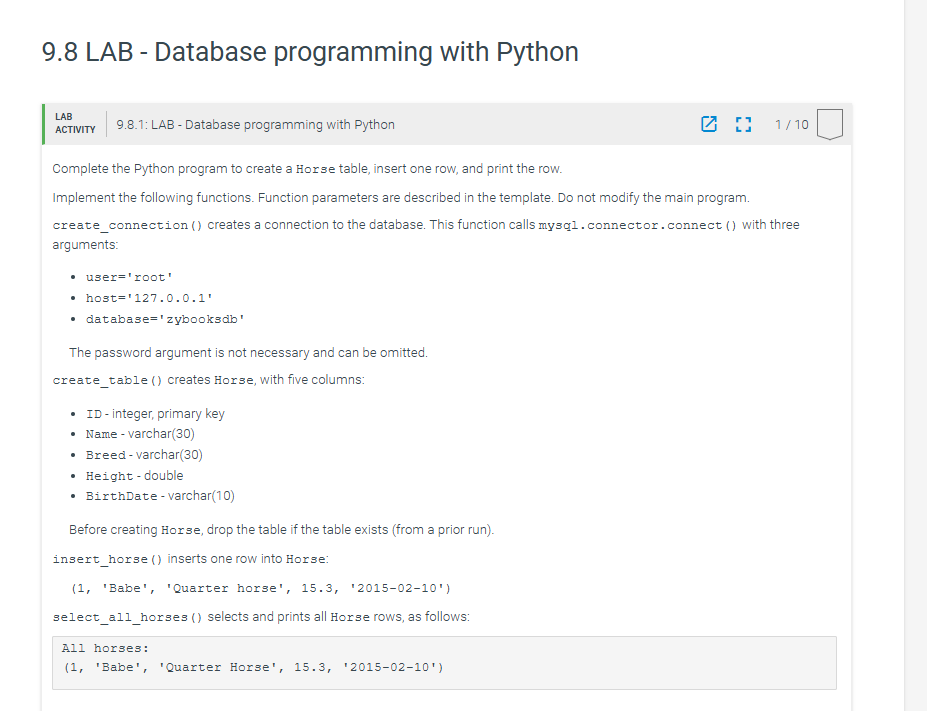Click the empty award ribbon outline
The height and width of the screenshot is (711, 927).
click(x=829, y=124)
